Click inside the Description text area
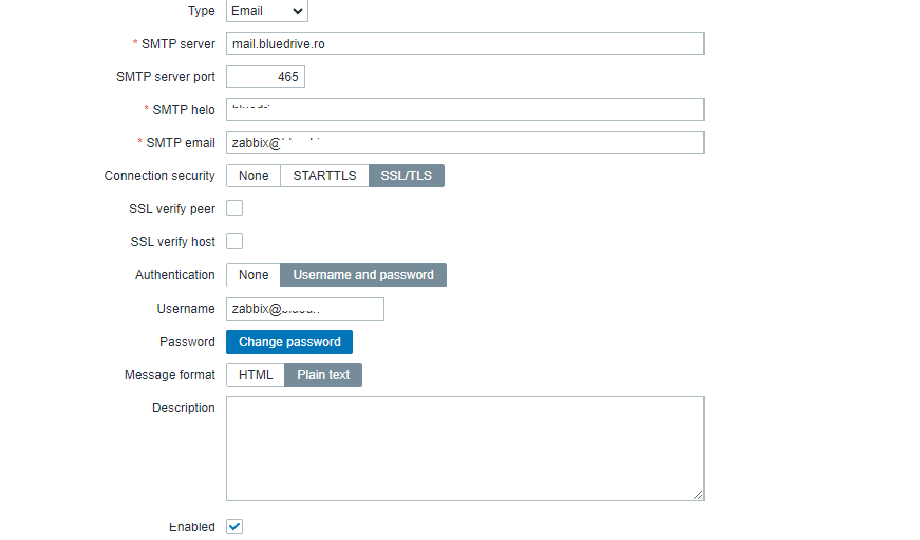Screen dimensions: 920x540 (465, 447)
